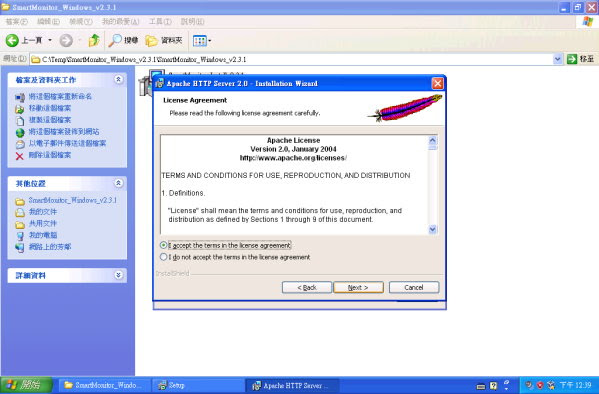The width and height of the screenshot is (599, 394).
Task: Open SmartMonitor_Windows_v2.3.1 link in Other Places
Action: (x=73, y=200)
